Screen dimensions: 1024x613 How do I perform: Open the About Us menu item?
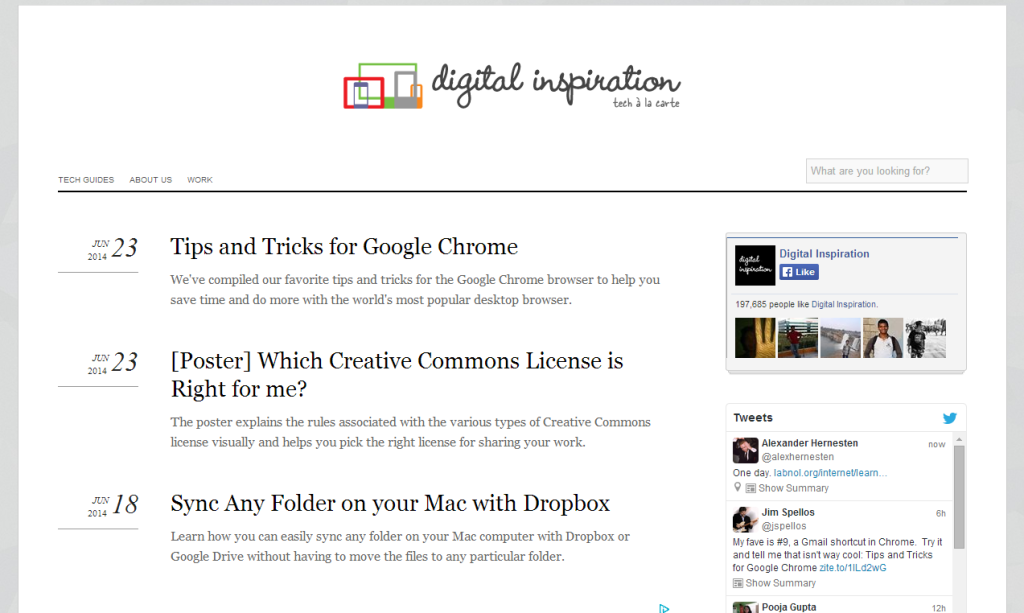coord(150,180)
